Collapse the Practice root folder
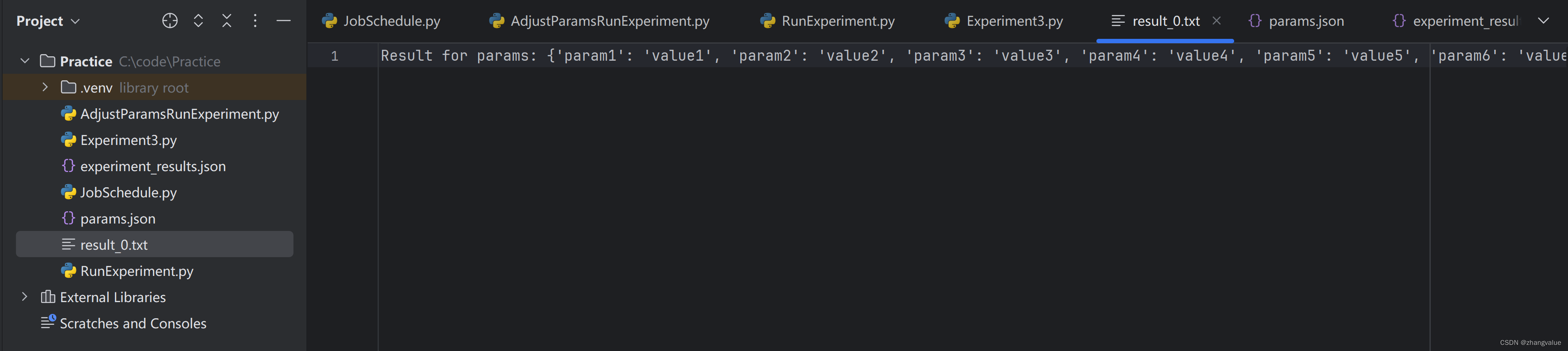 25,61
